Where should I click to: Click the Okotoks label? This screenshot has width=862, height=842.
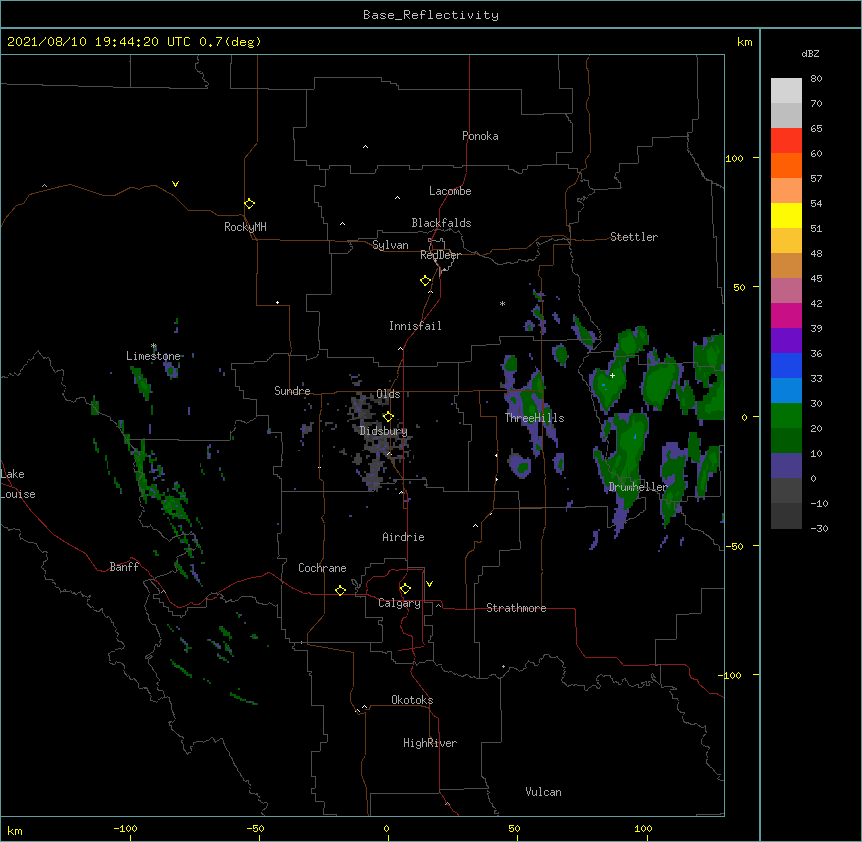tap(412, 700)
